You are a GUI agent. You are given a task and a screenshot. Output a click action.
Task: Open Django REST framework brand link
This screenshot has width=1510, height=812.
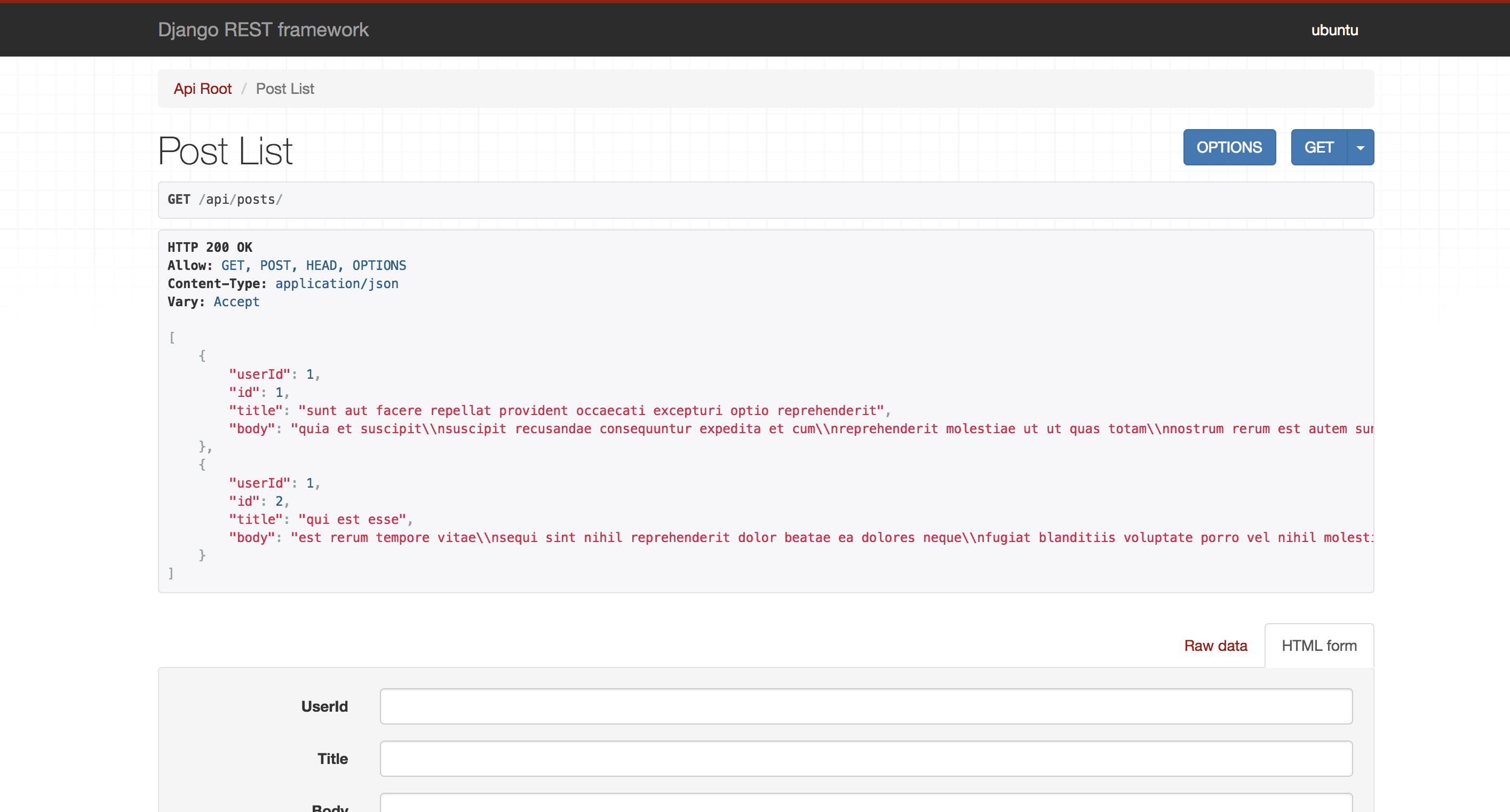point(263,30)
